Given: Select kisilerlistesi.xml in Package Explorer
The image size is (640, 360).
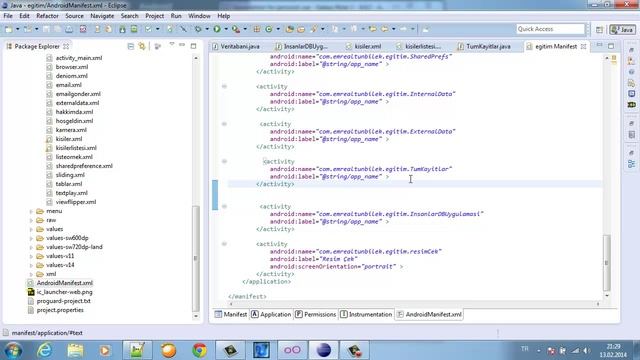Looking at the screenshot, I should (x=76, y=148).
